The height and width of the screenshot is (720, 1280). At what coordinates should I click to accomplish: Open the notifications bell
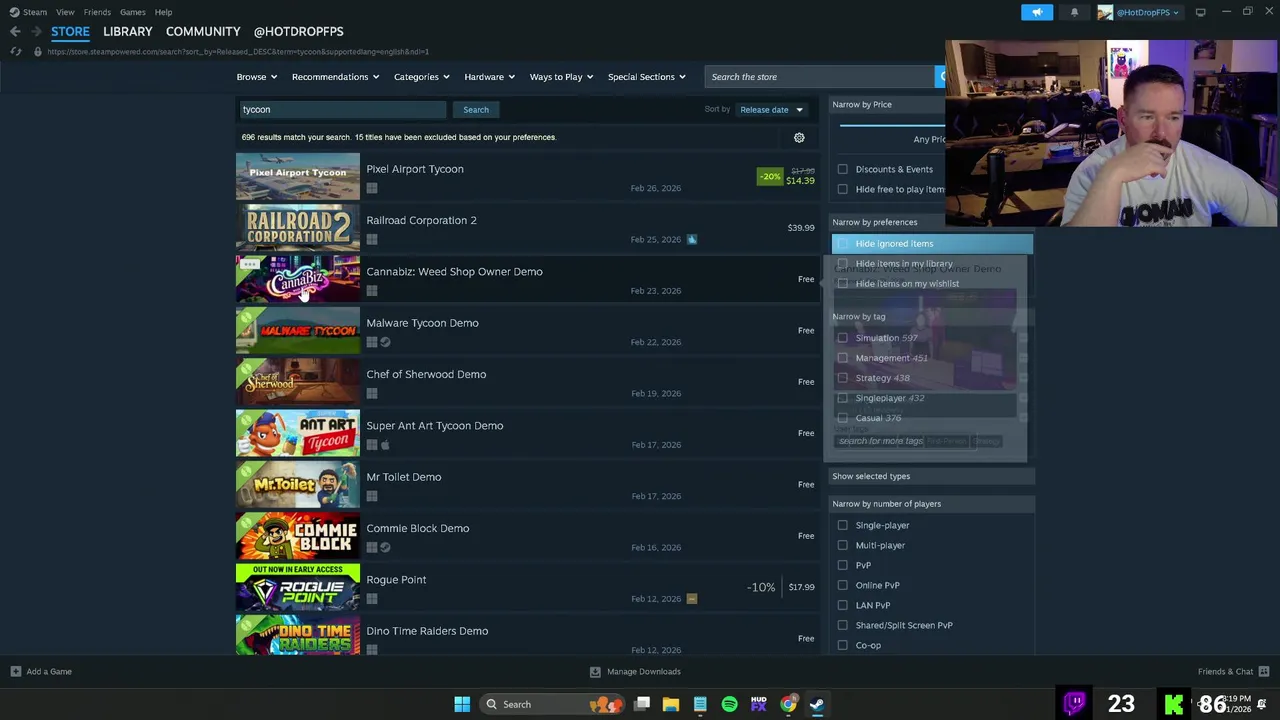click(x=1074, y=12)
